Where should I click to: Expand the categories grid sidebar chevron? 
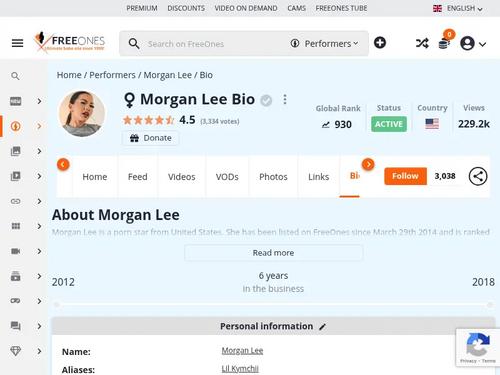click(39, 226)
